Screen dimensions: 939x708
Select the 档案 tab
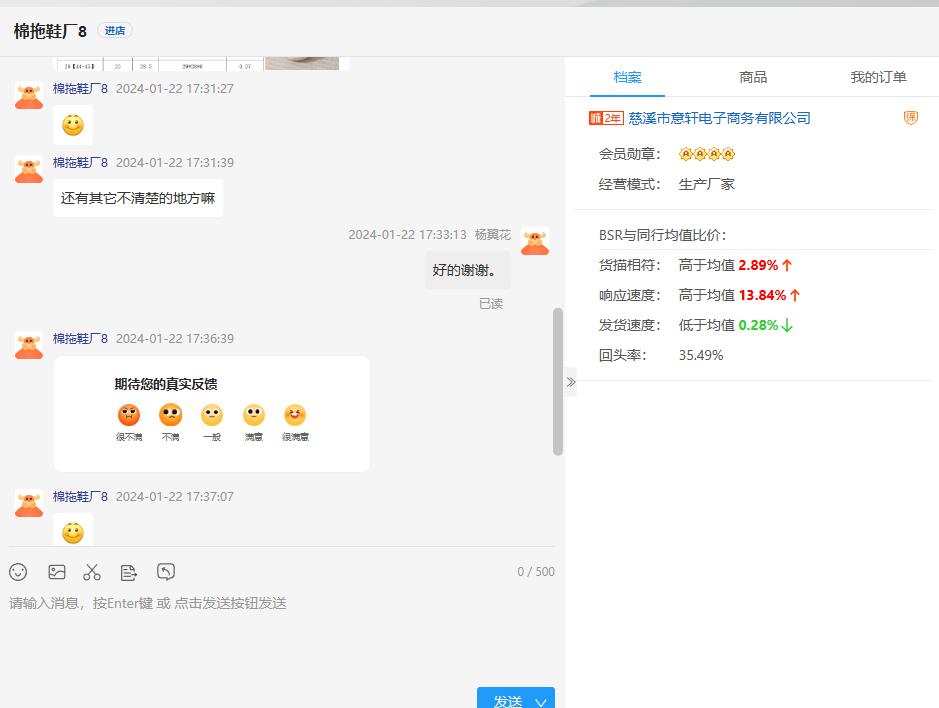[x=627, y=77]
